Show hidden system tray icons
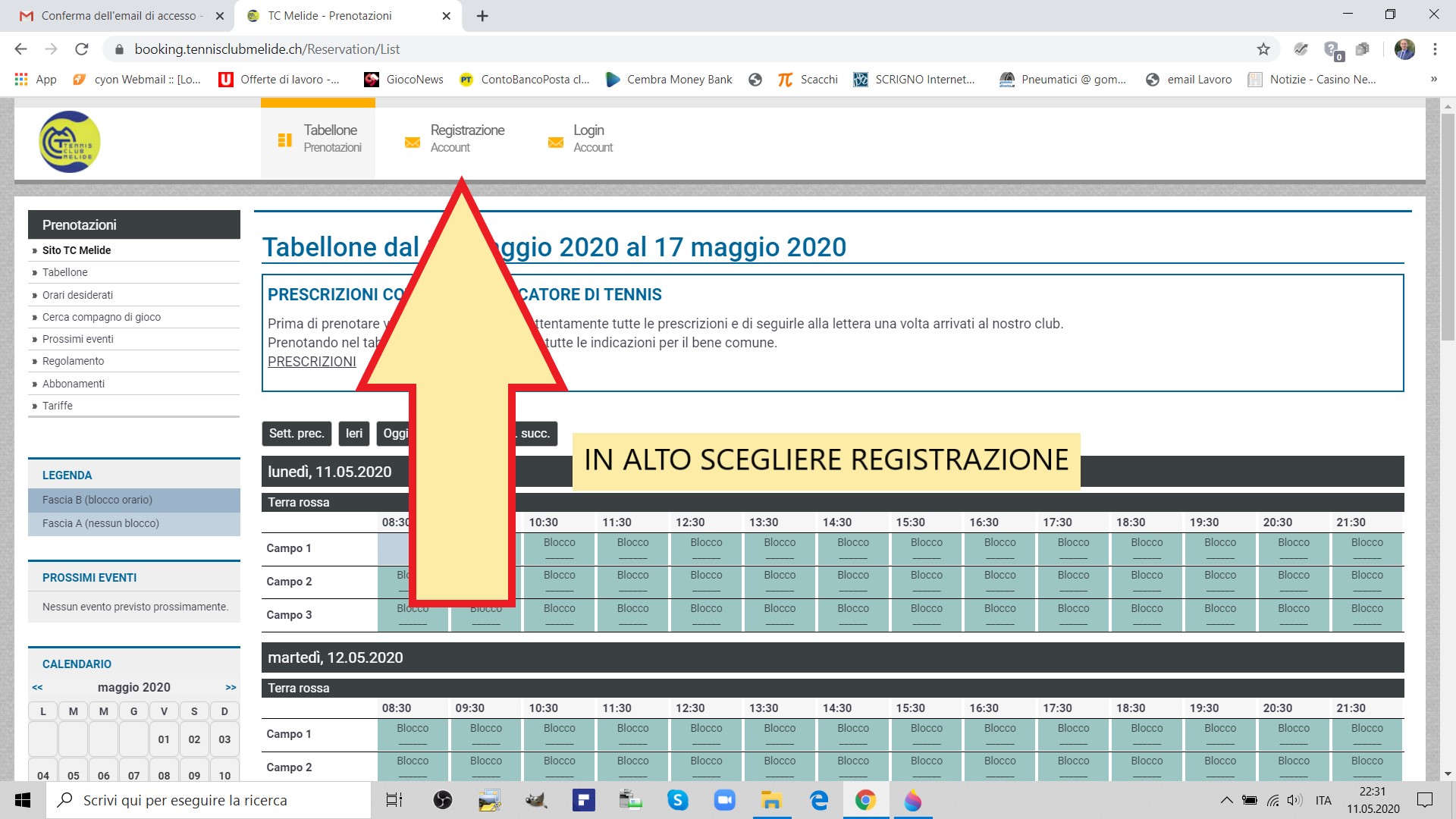The width and height of the screenshot is (1456, 819). [1225, 800]
